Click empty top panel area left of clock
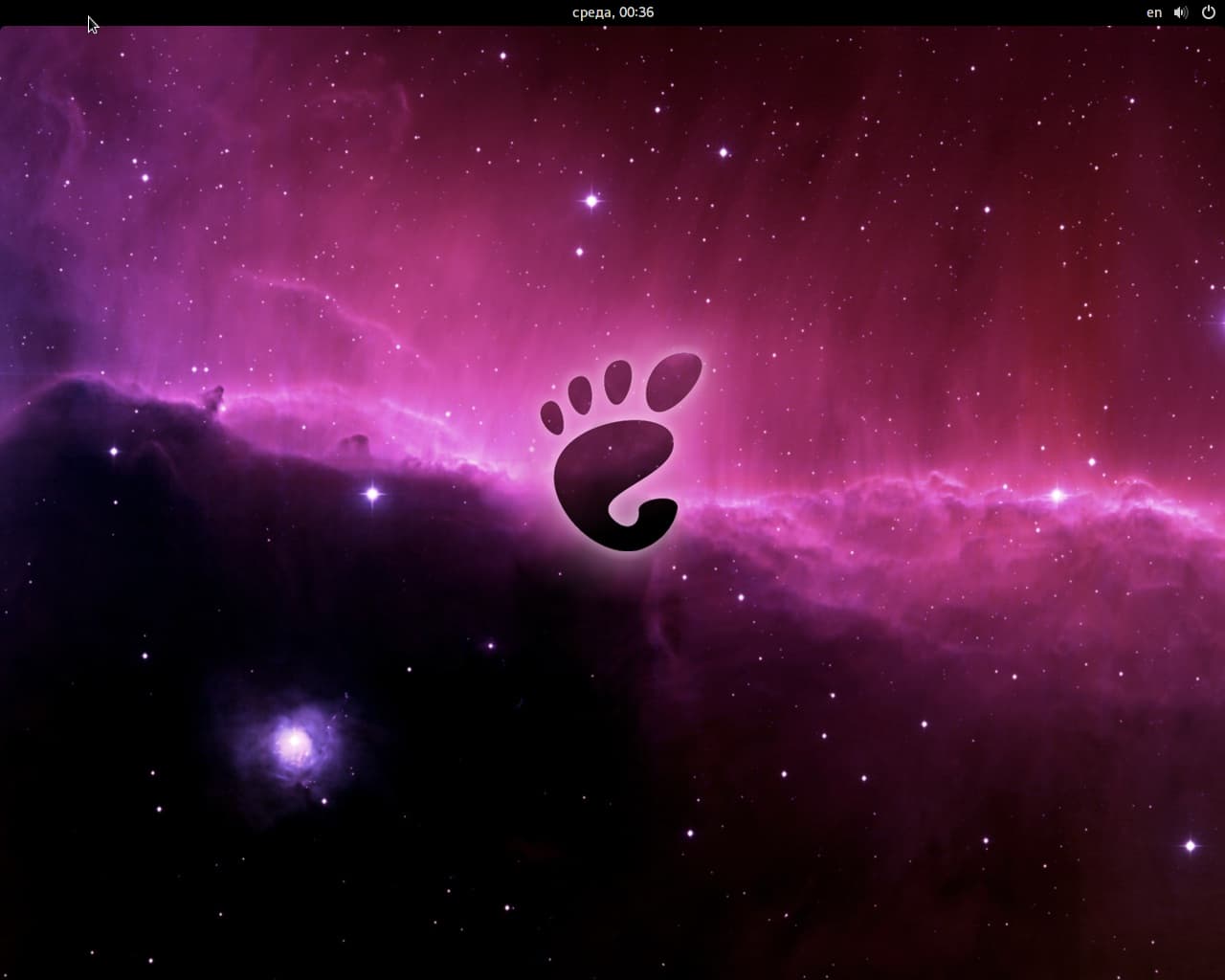Screen dimensions: 1225x980 (x=335, y=12)
